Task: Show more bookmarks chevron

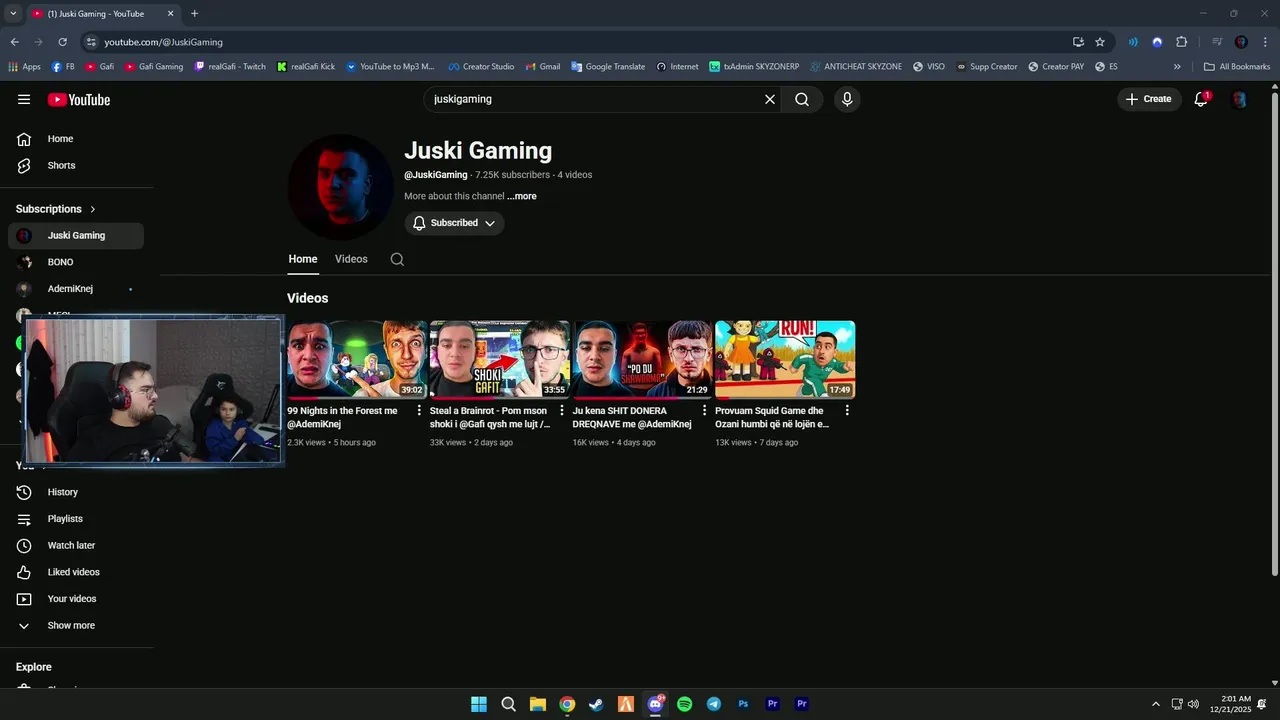Action: (x=1177, y=67)
